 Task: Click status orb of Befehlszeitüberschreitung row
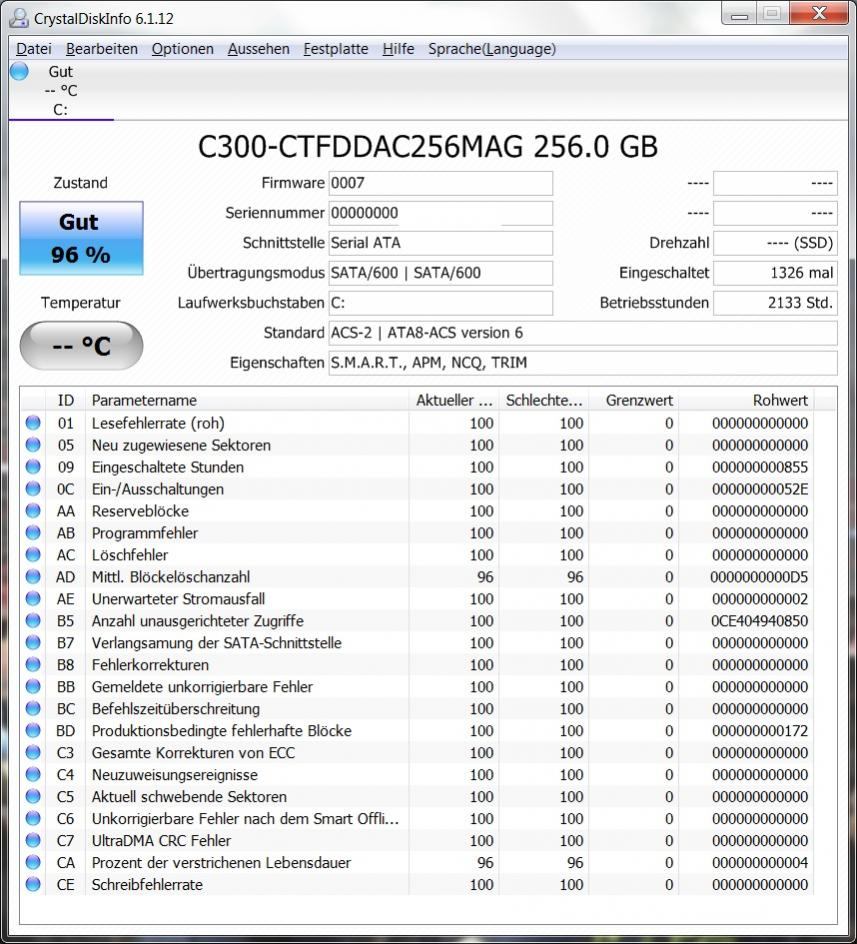(x=33, y=709)
